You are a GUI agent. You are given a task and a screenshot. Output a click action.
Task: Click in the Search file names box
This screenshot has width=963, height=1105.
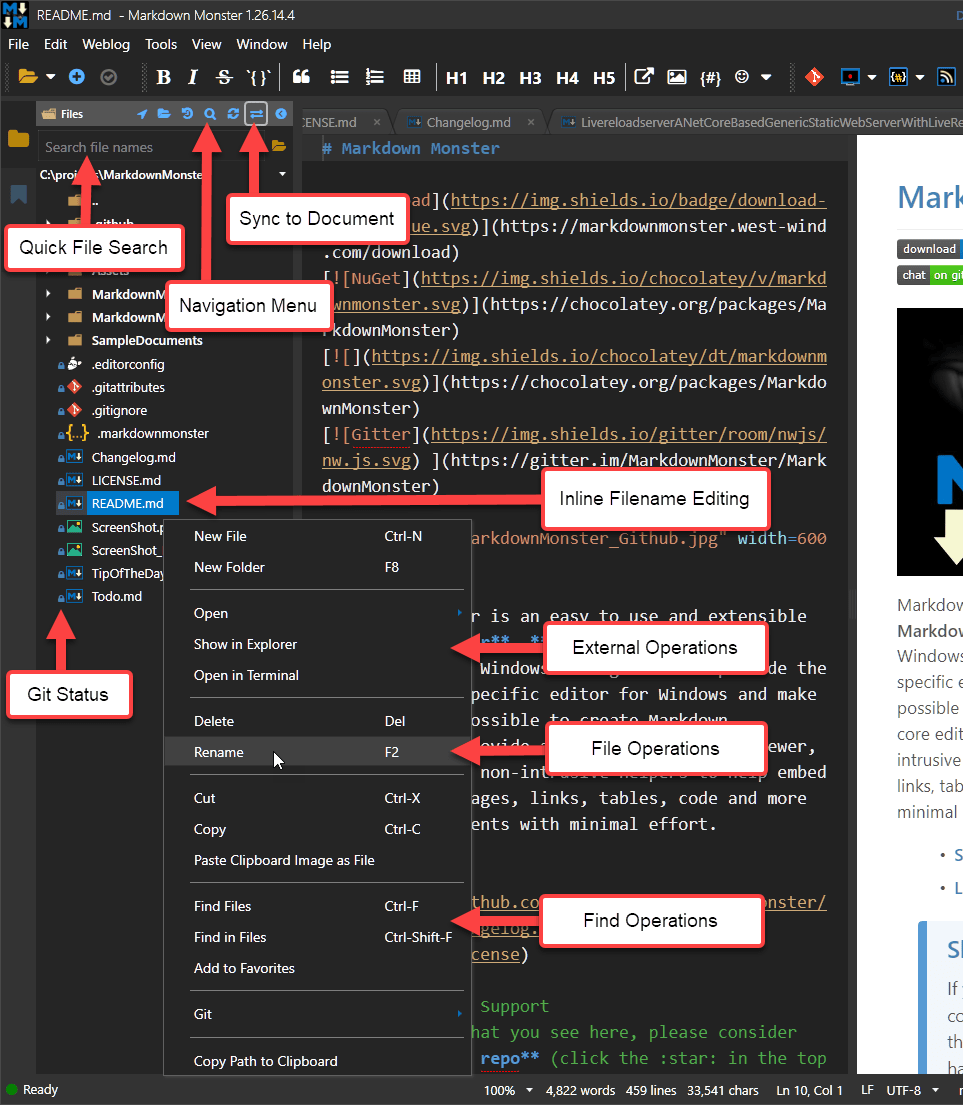pyautogui.click(x=153, y=147)
